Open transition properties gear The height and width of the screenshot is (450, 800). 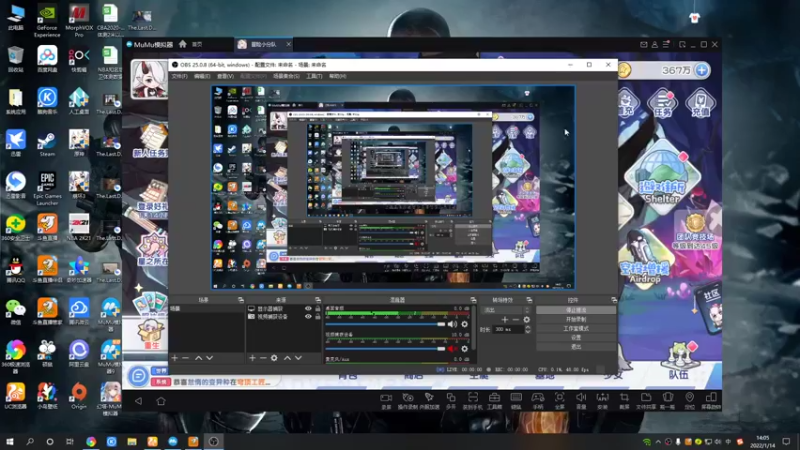click(527, 320)
